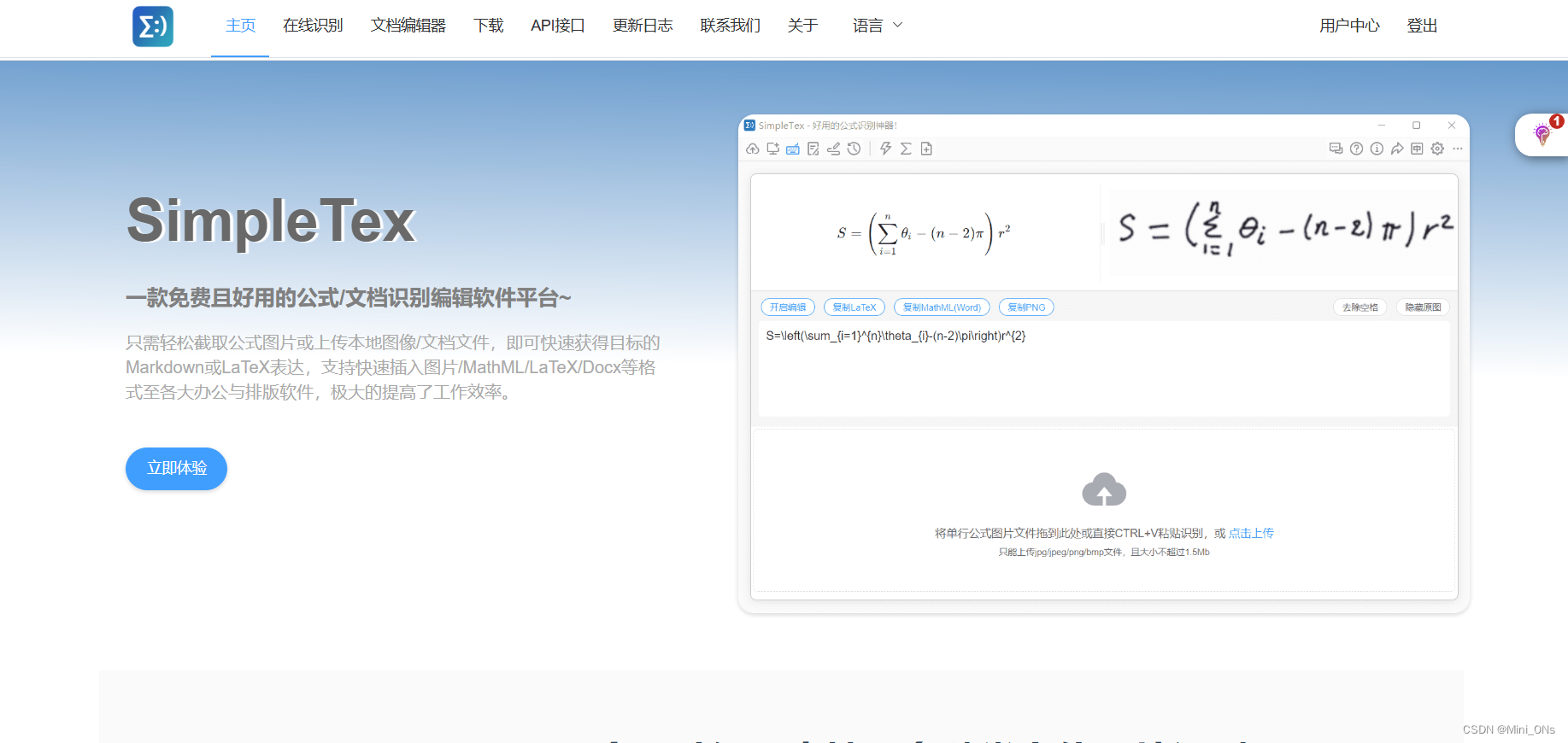Click the 复制LaTeX button
This screenshot has width=1568, height=743.
854,307
